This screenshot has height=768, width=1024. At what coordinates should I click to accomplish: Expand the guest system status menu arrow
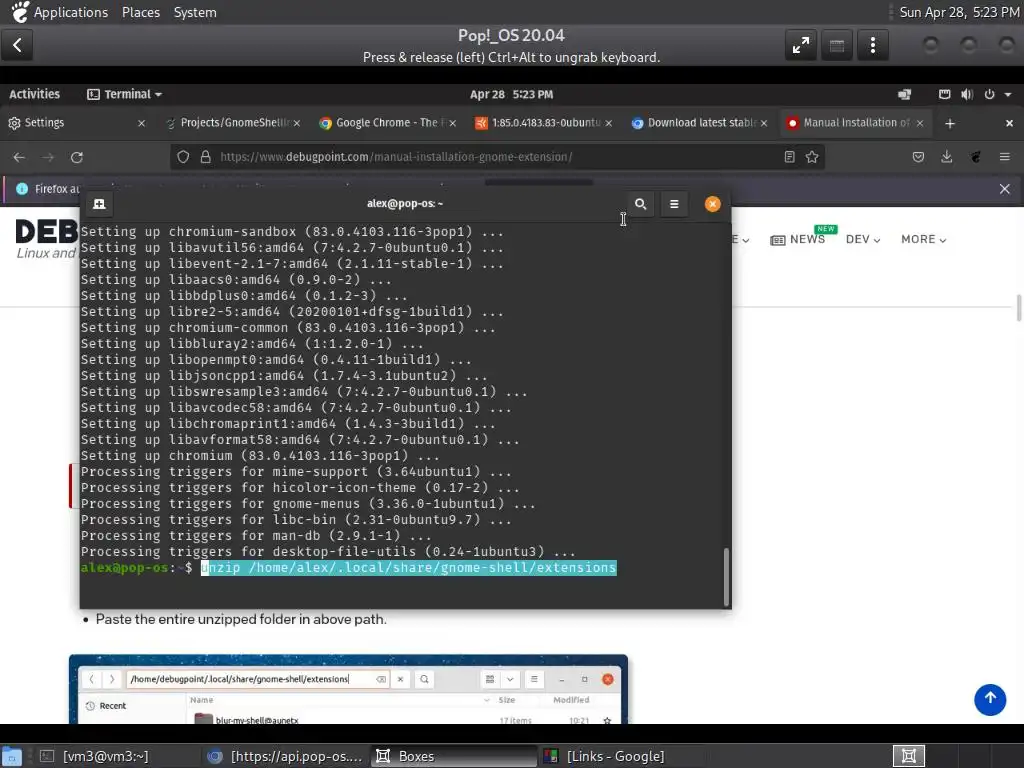(1008, 95)
